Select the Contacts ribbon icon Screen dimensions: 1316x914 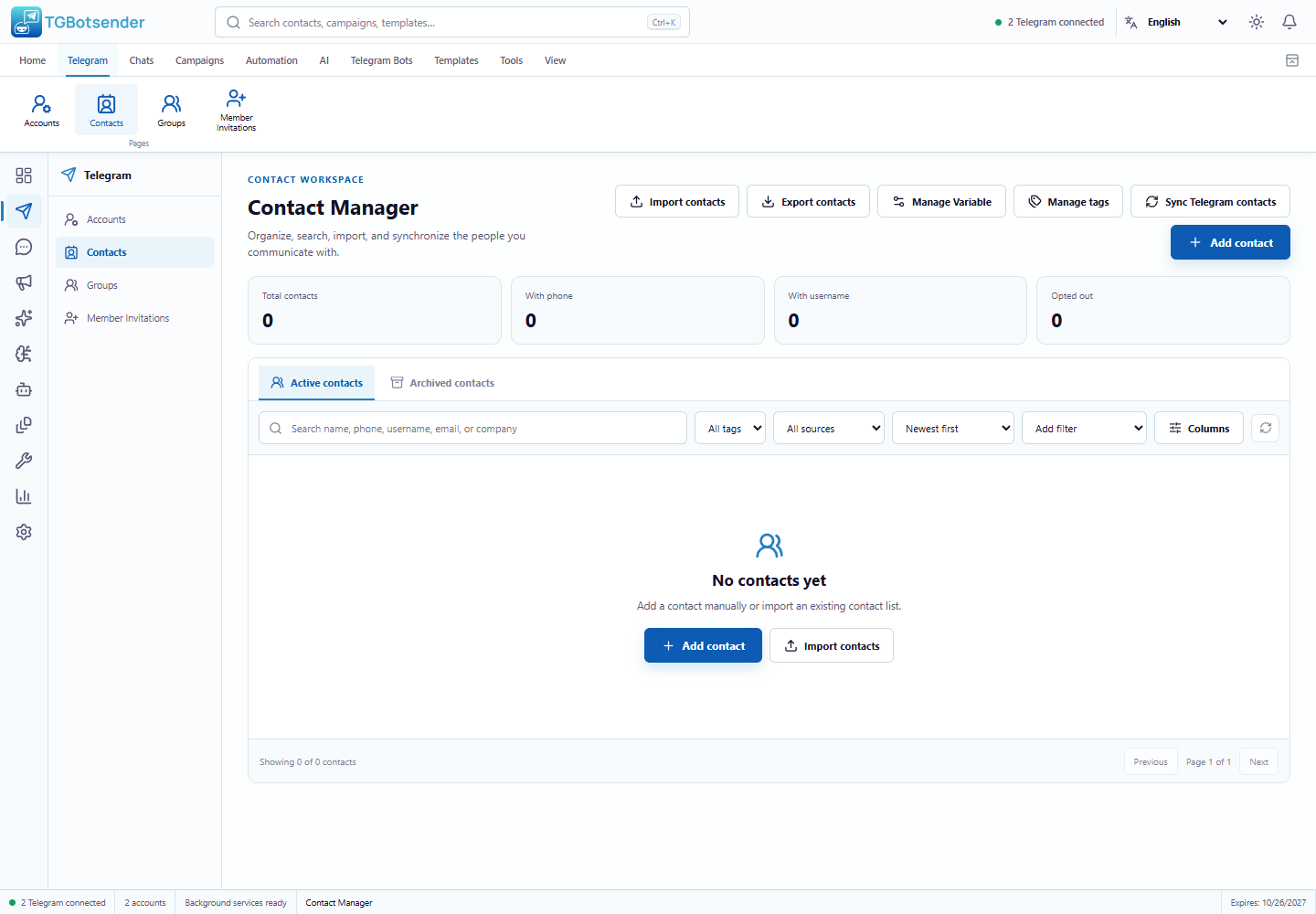107,110
